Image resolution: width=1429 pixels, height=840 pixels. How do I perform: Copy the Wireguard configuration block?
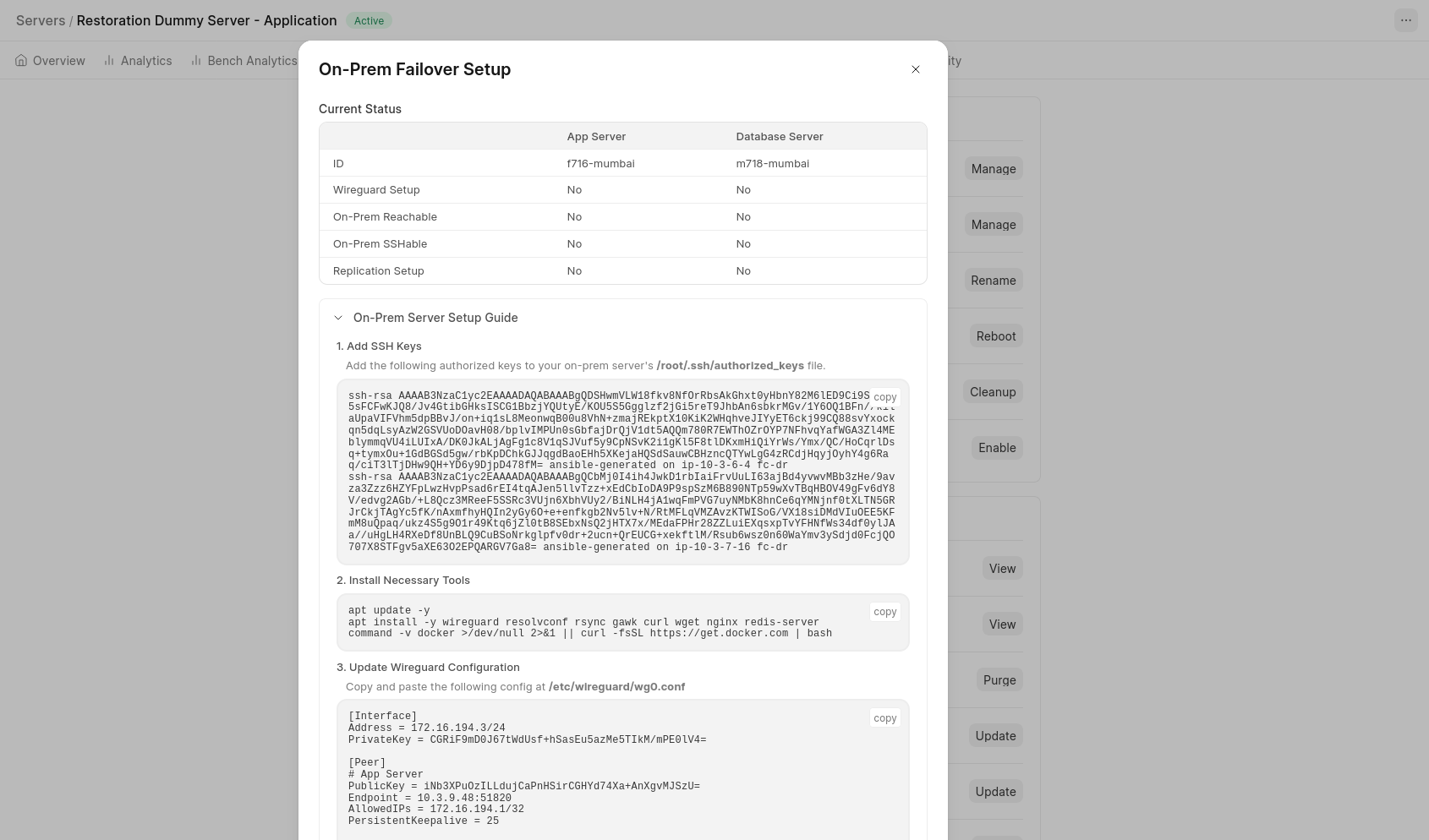click(x=884, y=718)
